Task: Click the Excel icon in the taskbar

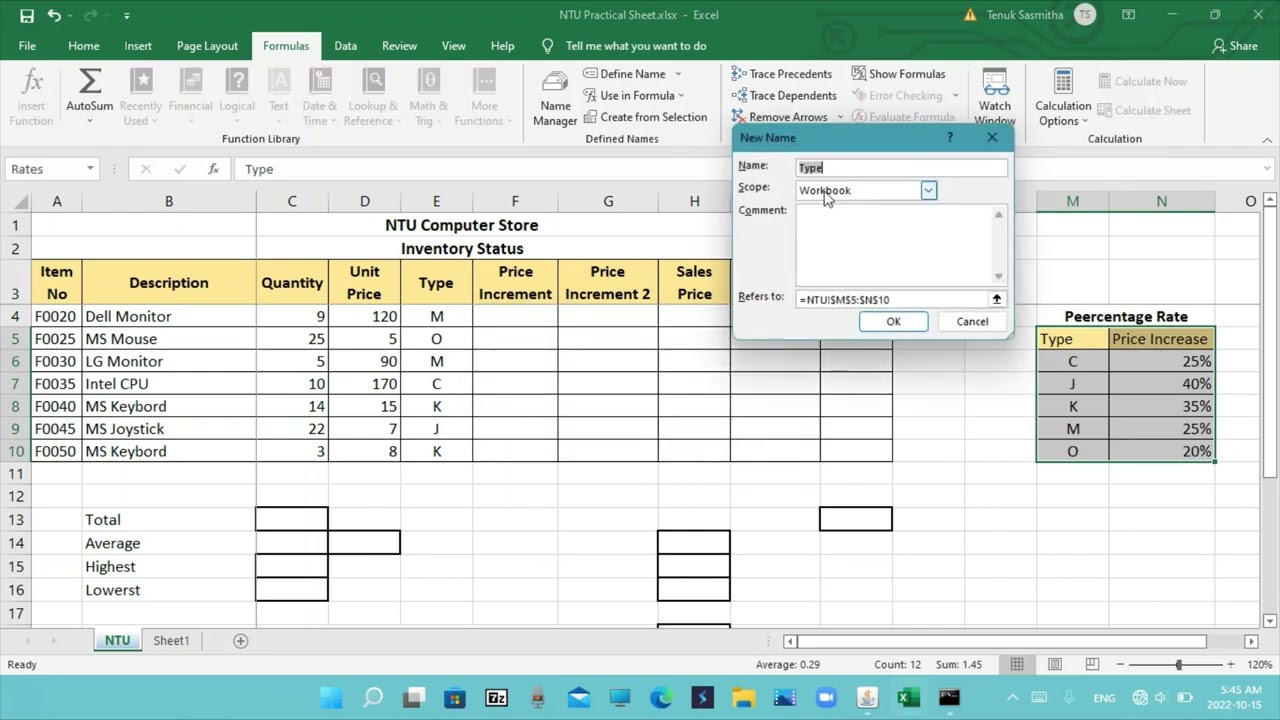Action: click(x=908, y=698)
